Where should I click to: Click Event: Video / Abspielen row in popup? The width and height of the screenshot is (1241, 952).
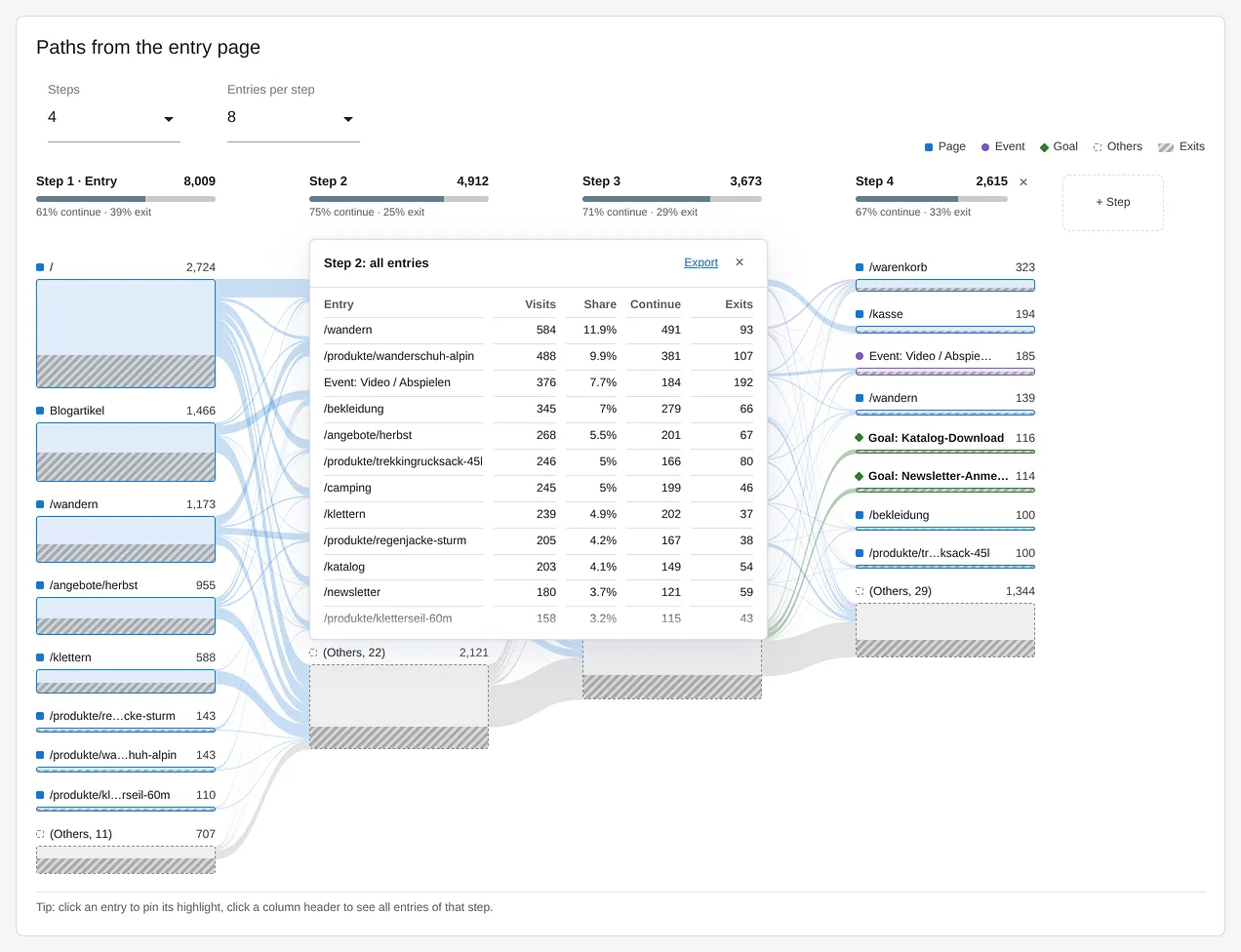tap(539, 382)
